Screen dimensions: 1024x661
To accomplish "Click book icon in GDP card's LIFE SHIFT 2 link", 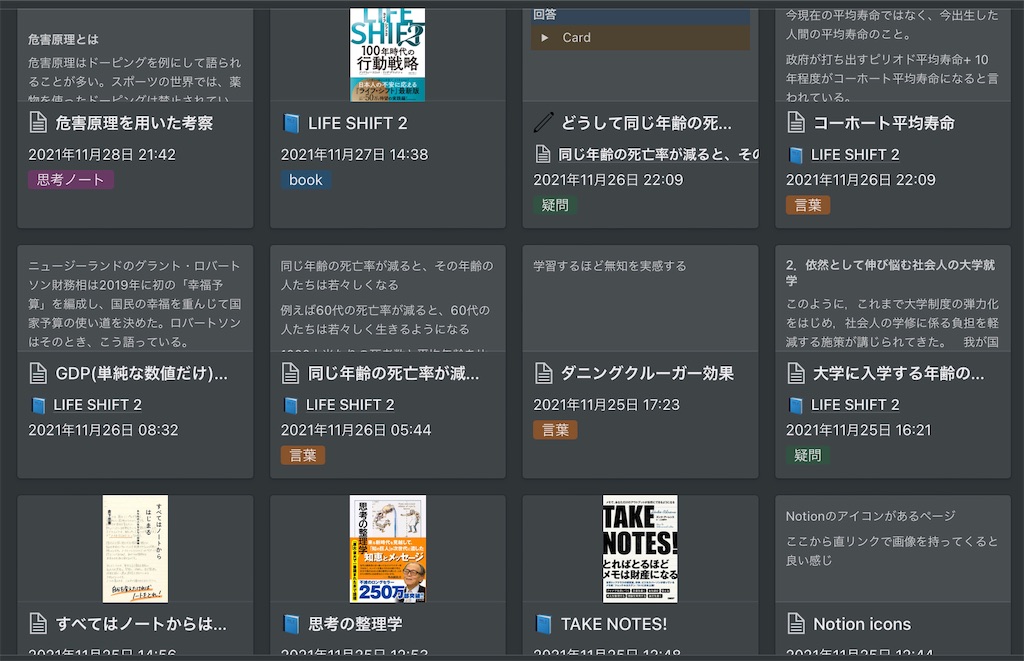I will (39, 405).
